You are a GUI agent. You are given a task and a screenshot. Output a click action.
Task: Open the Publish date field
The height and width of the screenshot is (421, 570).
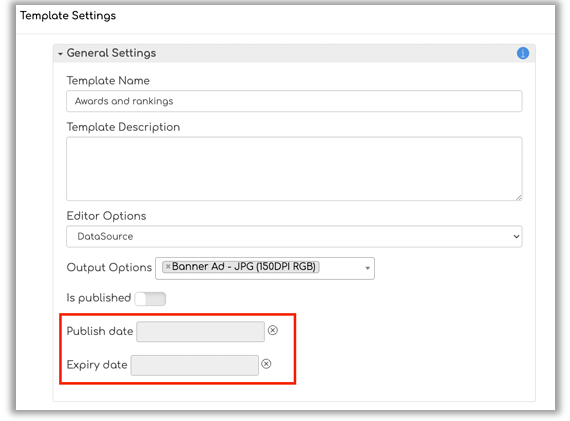(x=200, y=331)
